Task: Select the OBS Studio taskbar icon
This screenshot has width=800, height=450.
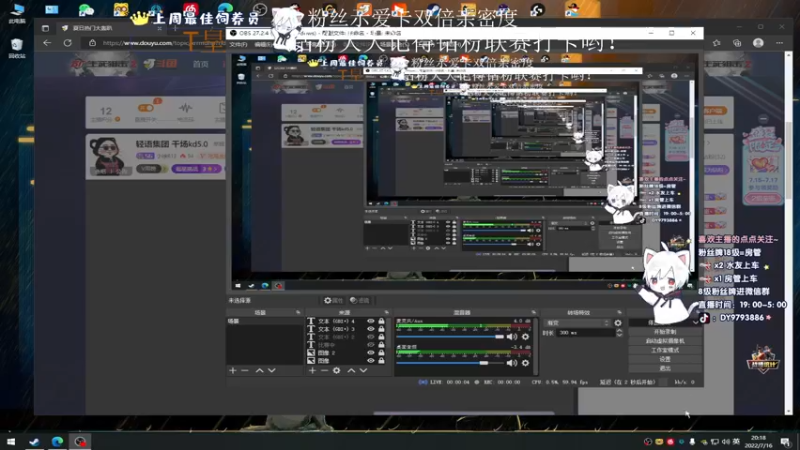Action: coord(80,441)
